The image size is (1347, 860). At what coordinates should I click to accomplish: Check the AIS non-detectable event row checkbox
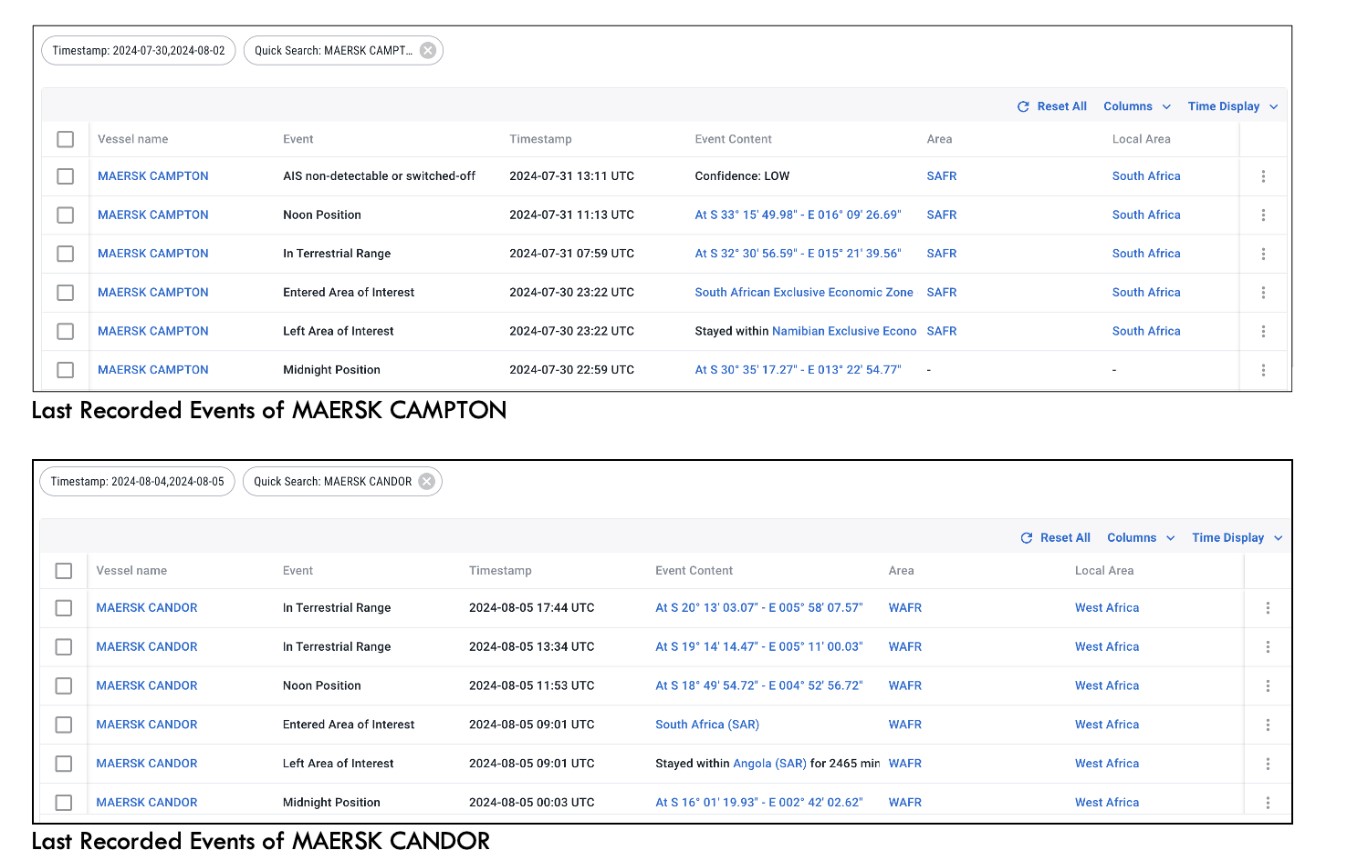[x=65, y=176]
